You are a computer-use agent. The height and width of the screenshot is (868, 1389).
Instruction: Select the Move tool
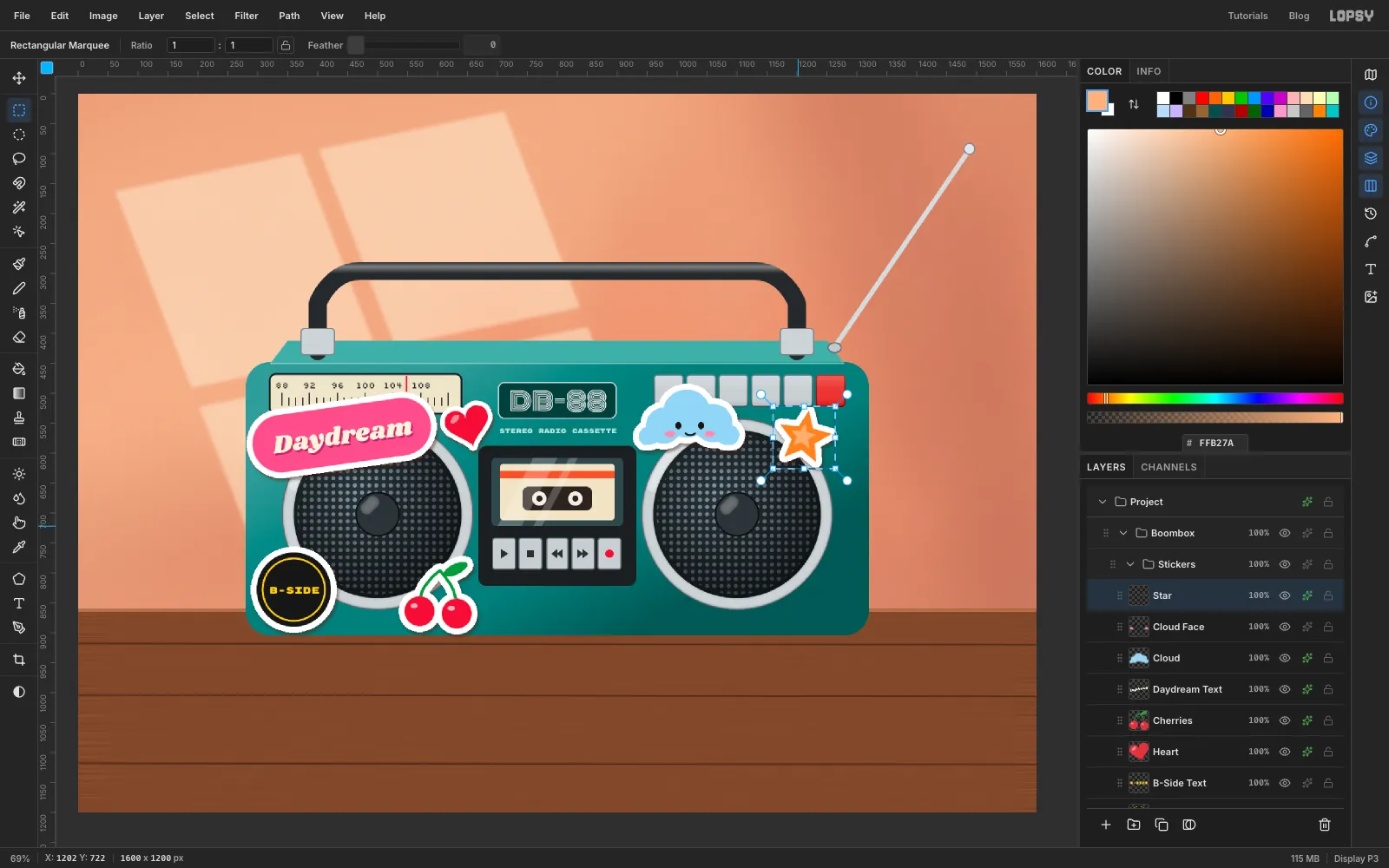coord(19,78)
